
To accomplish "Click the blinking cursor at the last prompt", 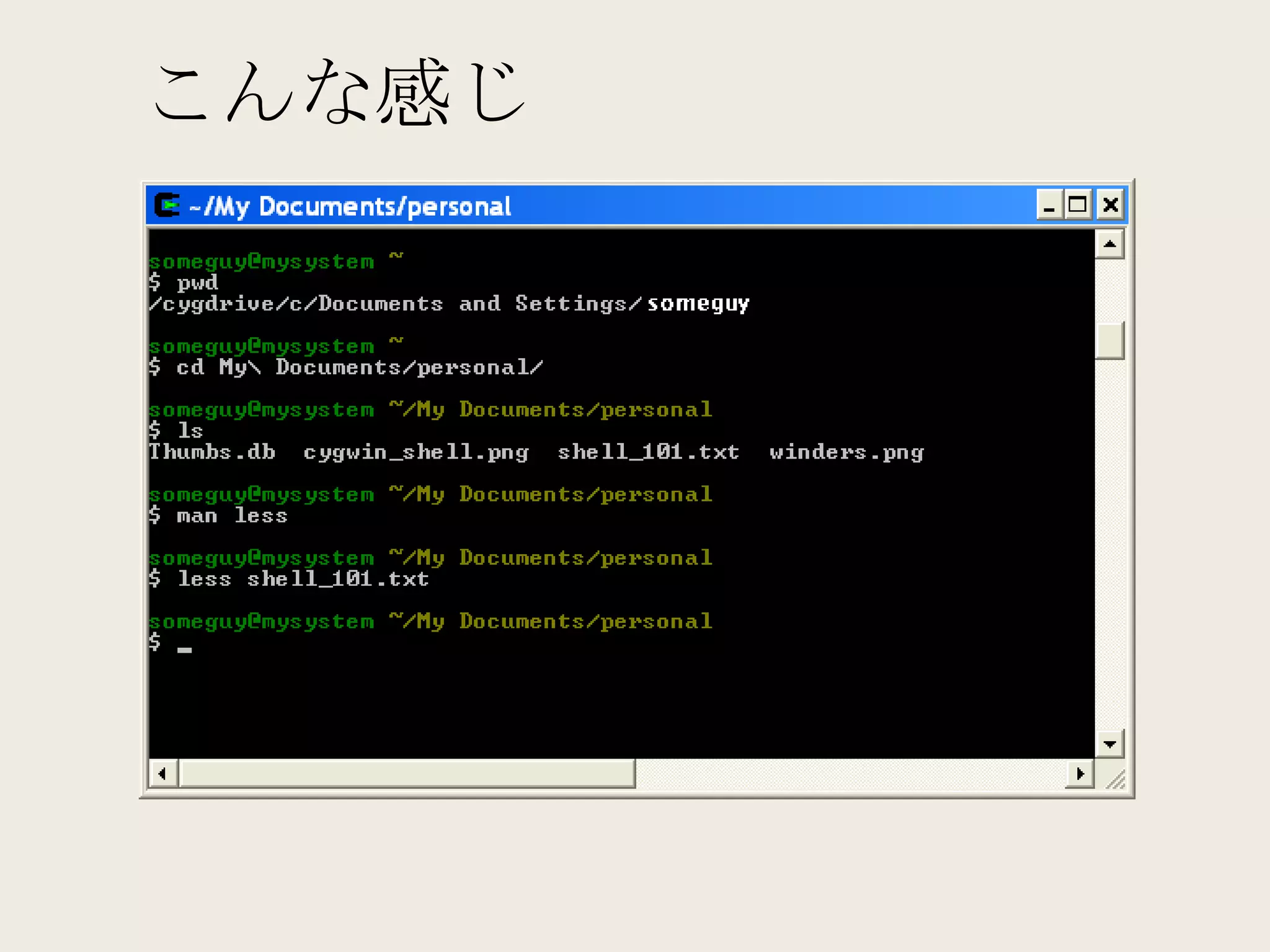I will 185,650.
